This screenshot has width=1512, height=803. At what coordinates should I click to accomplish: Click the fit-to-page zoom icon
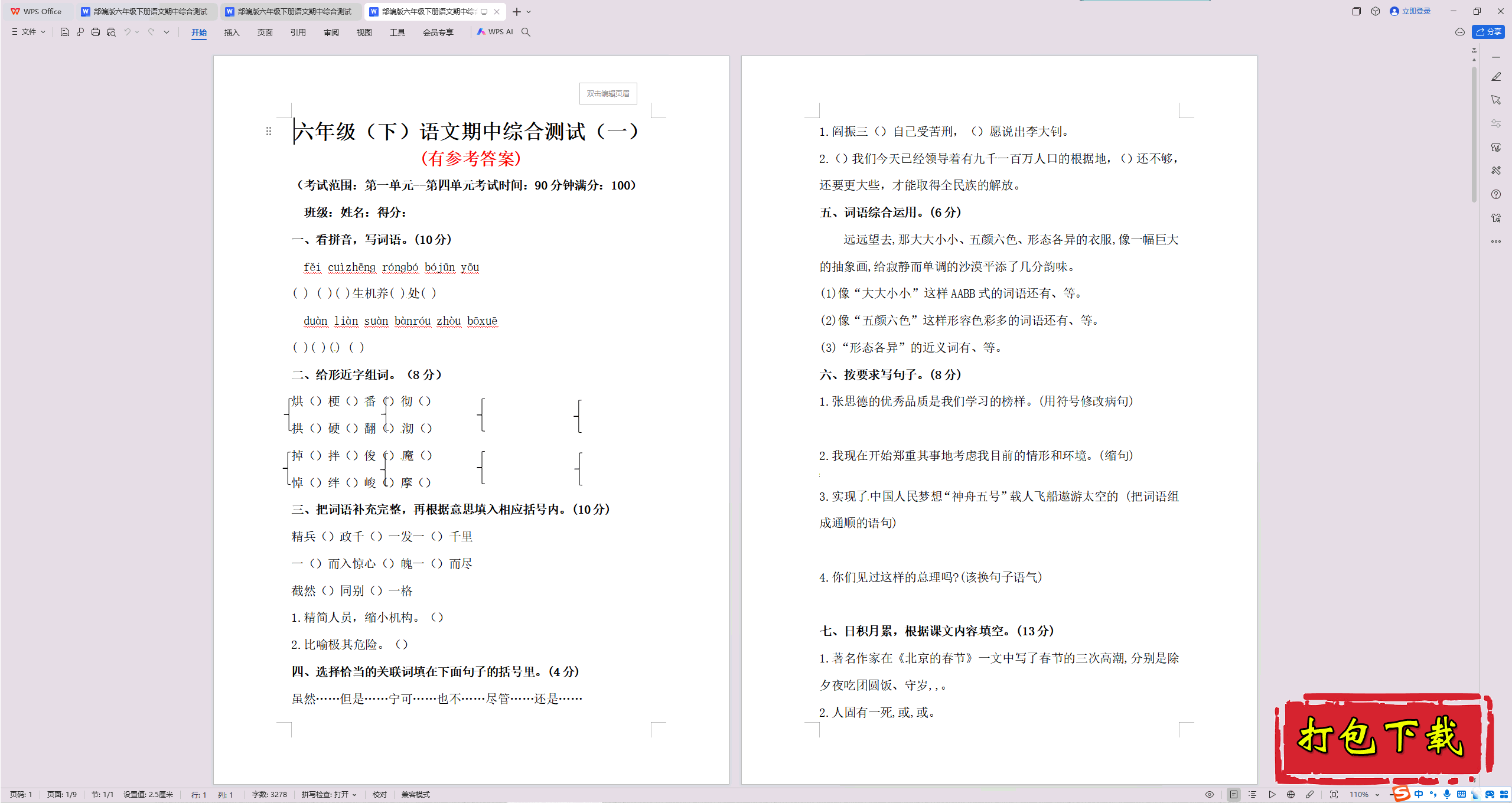[1334, 795]
